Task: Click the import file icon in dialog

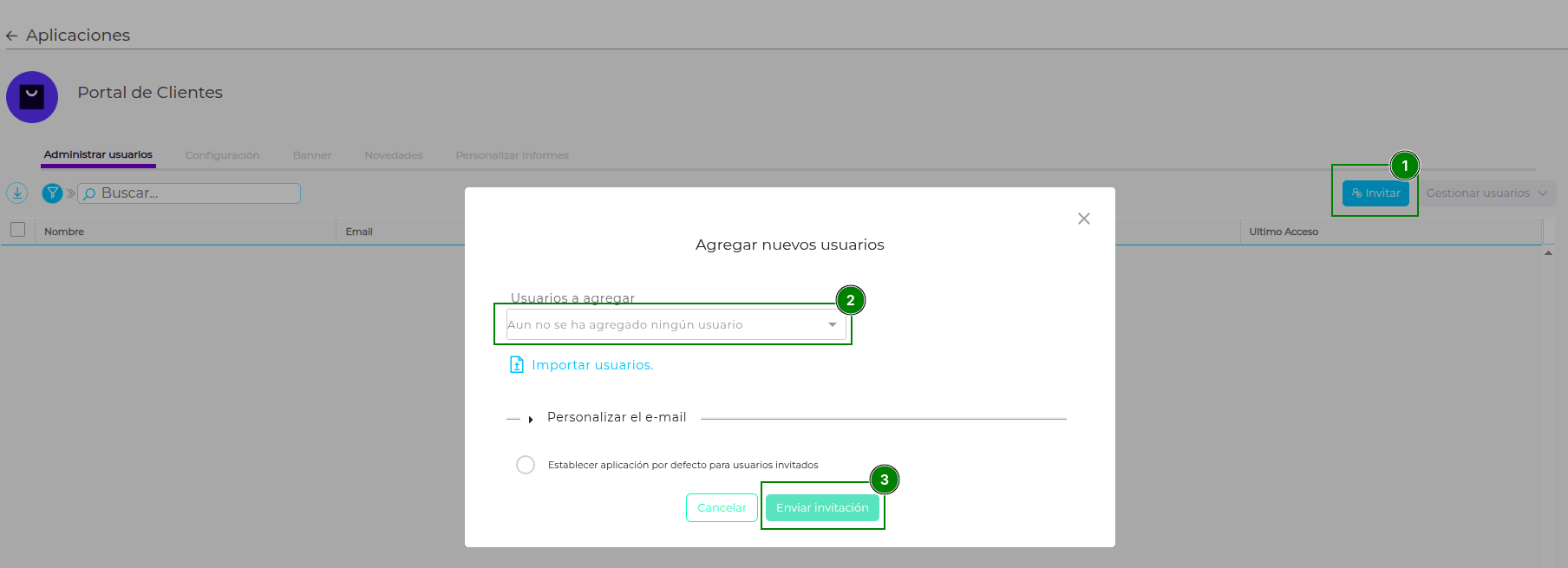Action: coord(517,365)
